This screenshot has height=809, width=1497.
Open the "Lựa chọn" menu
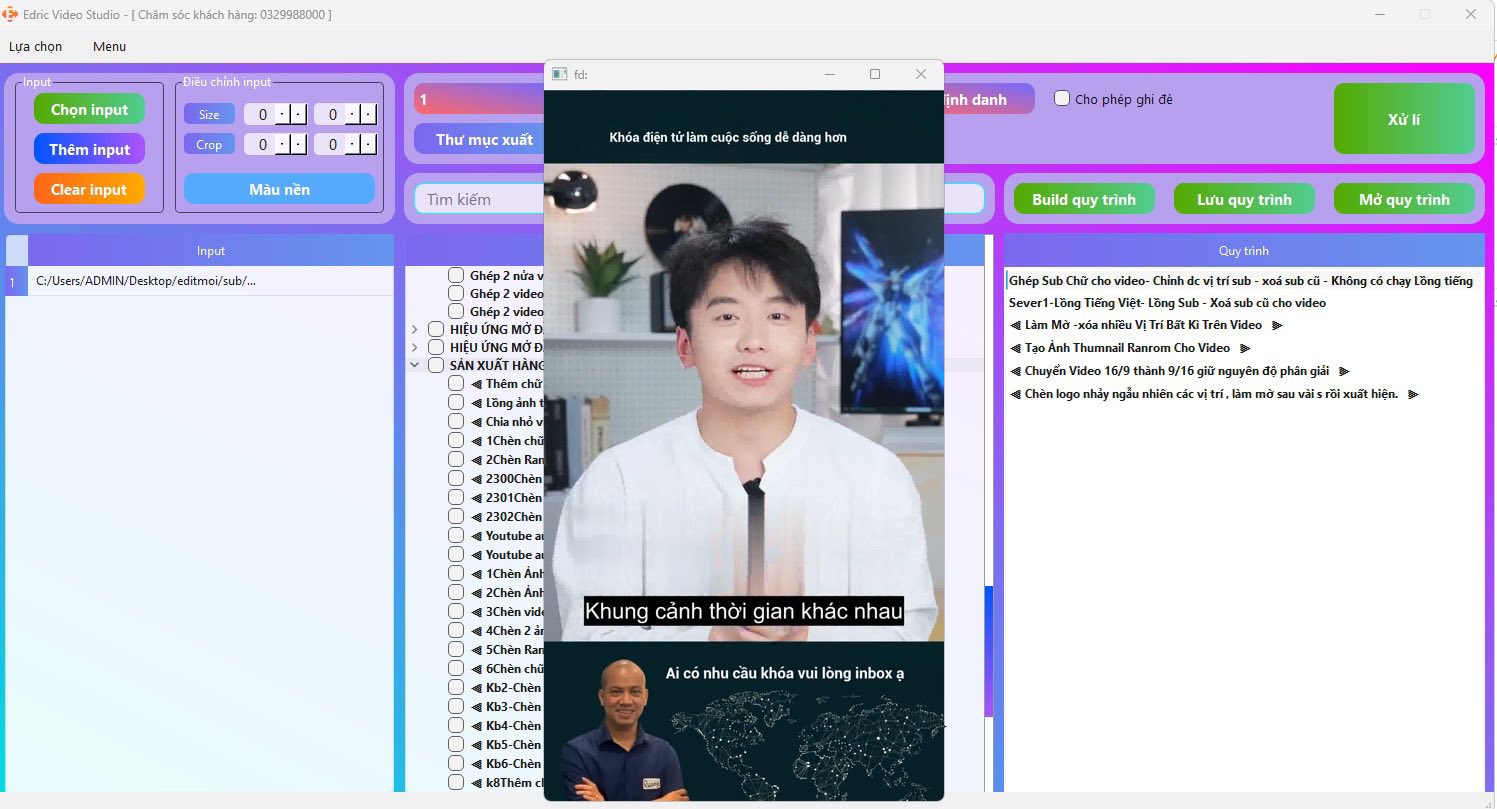pyautogui.click(x=35, y=46)
